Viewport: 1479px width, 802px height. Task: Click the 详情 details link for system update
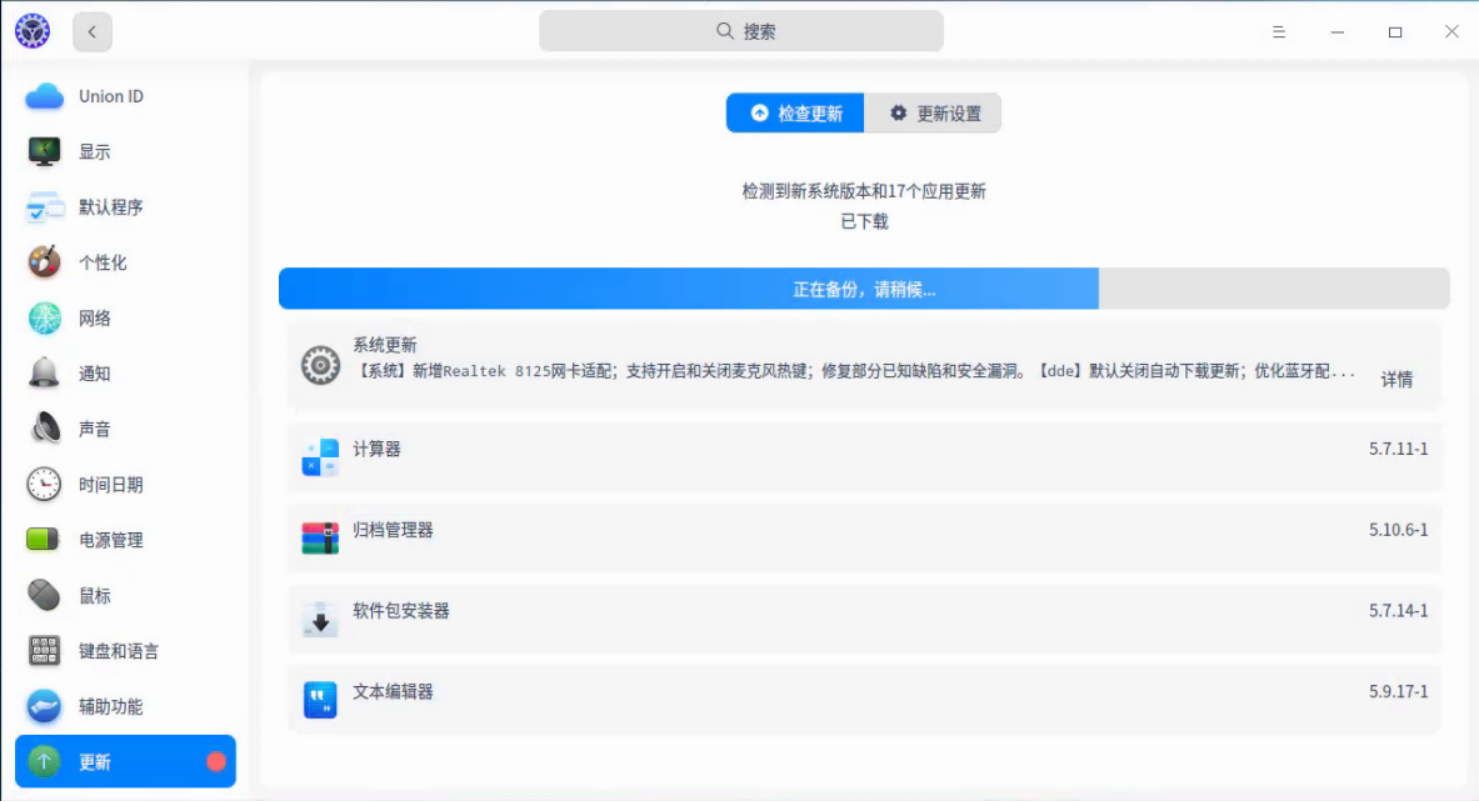1397,380
